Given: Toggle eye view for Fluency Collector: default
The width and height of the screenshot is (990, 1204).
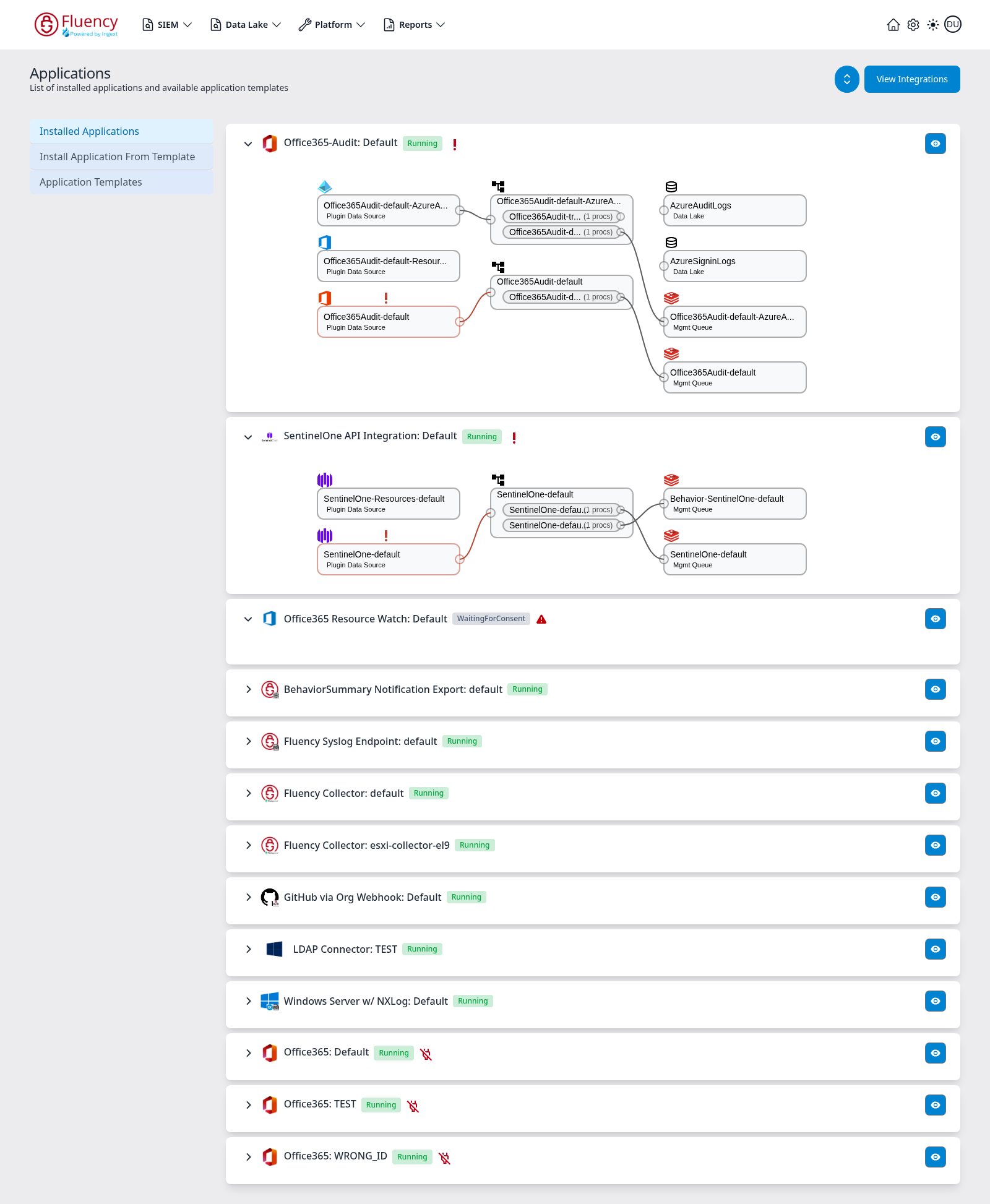Looking at the screenshot, I should [936, 793].
